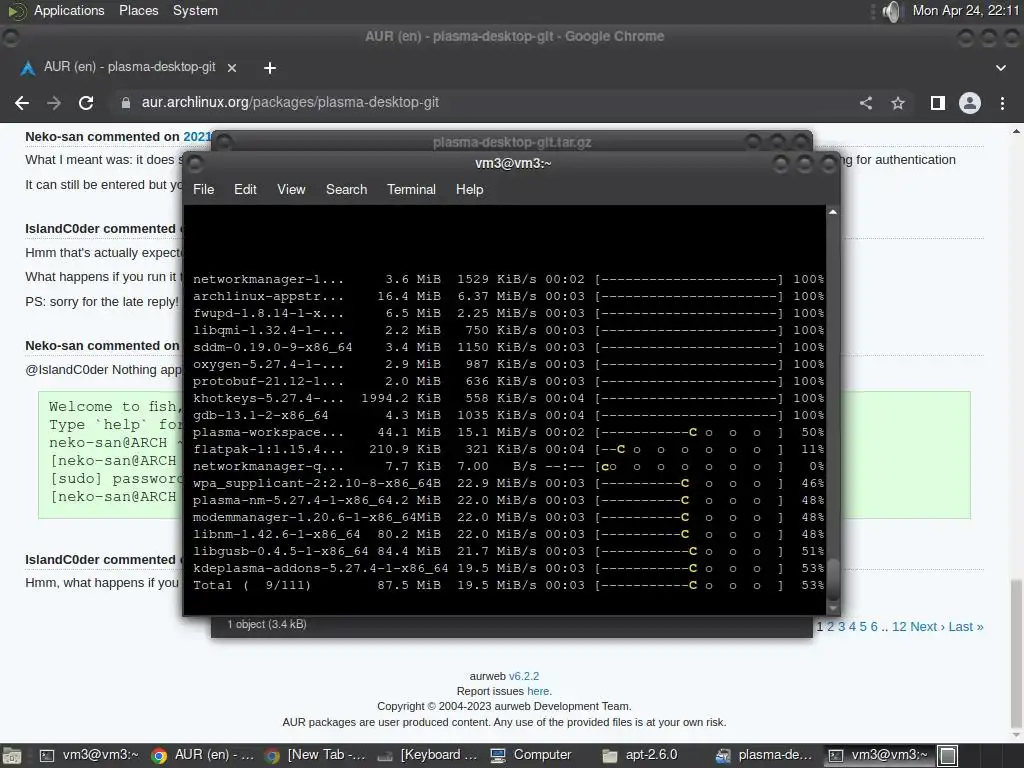This screenshot has height=768, width=1024.
Task: Open the System menu
Action: coord(195,10)
